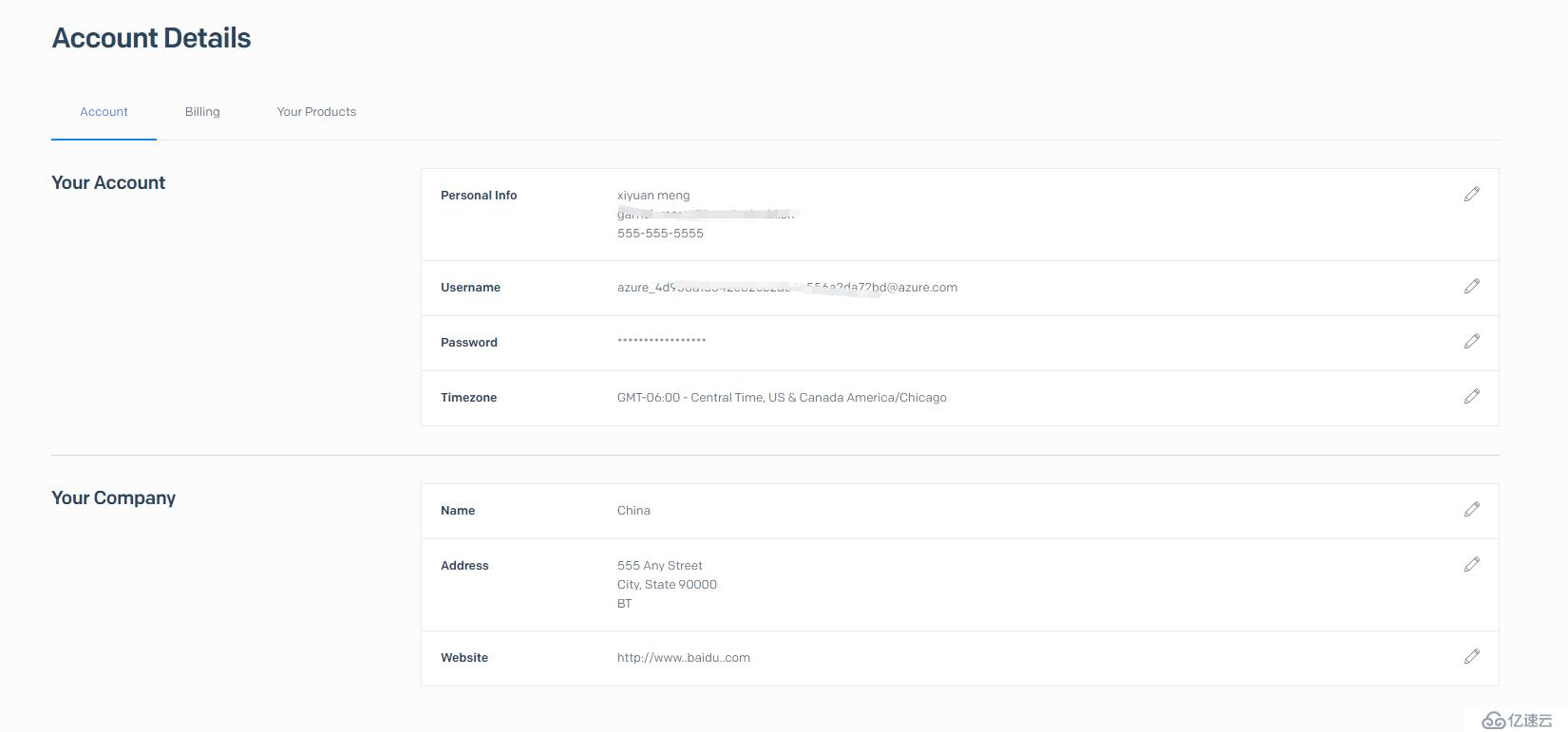This screenshot has width=1568, height=732.
Task: Click the Username row label
Action: (x=470, y=288)
